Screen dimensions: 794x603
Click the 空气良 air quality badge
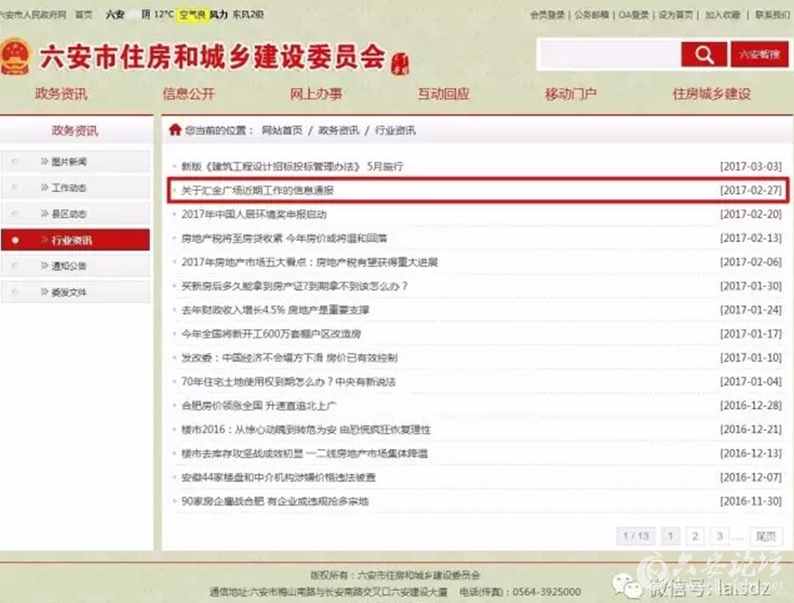pyautogui.click(x=192, y=15)
